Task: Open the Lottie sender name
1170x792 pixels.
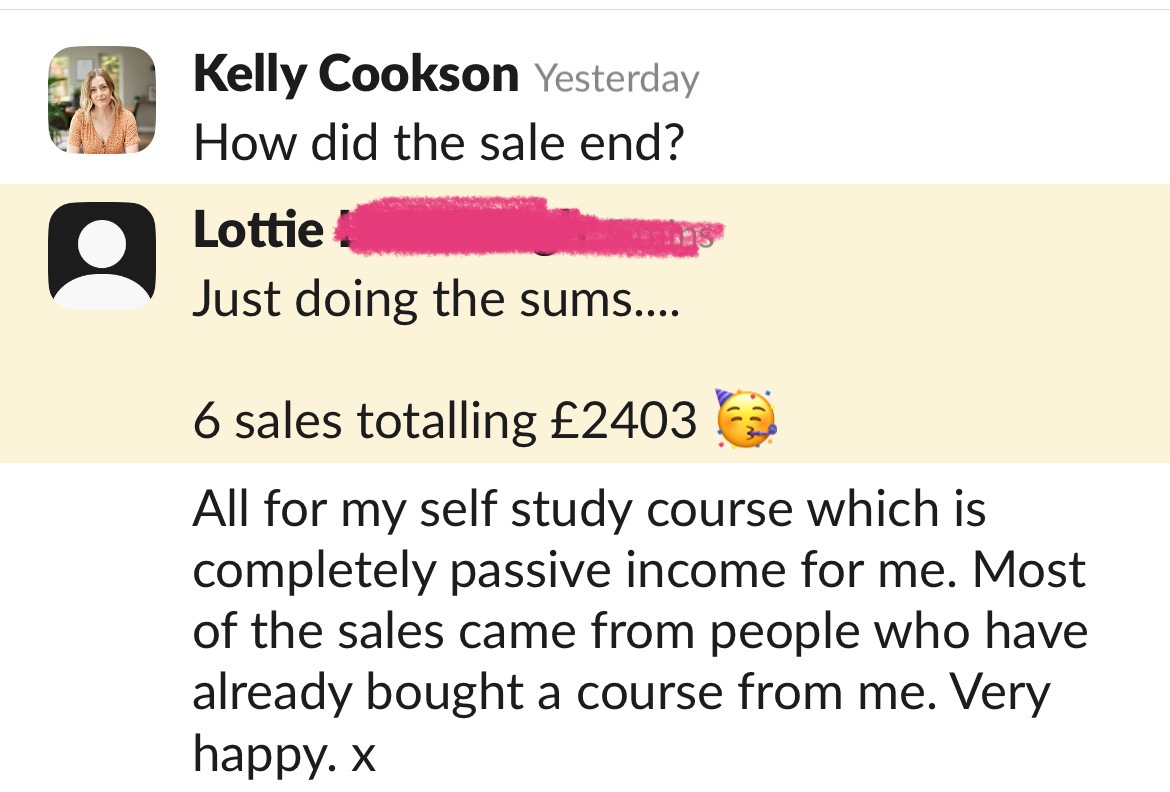Action: (x=258, y=231)
